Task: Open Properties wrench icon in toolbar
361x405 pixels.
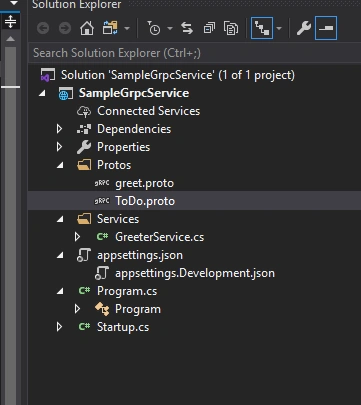Action: point(304,28)
